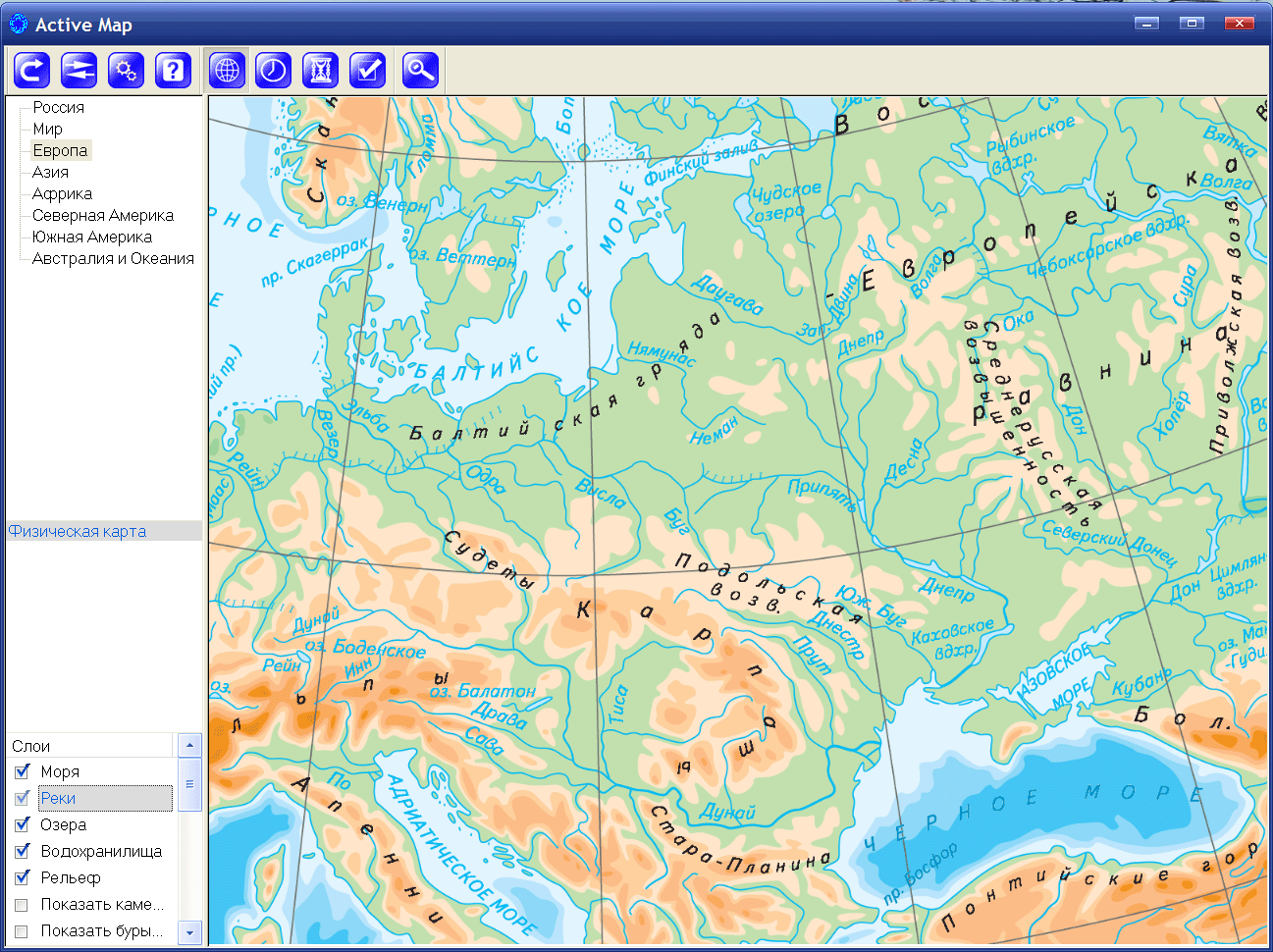This screenshot has height=952, width=1273.
Task: Uncheck the Озера layer checkbox
Action: pos(22,824)
